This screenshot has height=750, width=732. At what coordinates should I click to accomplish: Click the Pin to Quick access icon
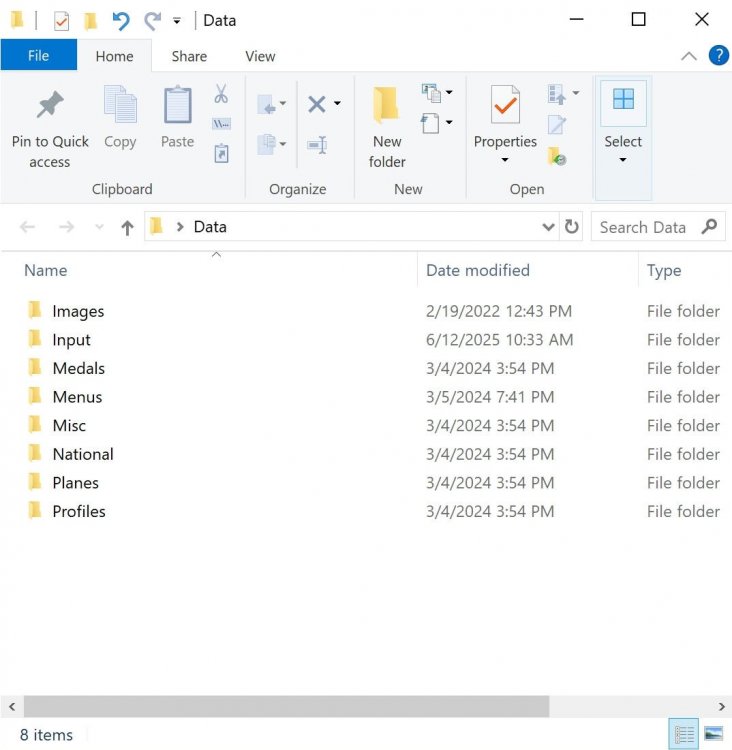pyautogui.click(x=50, y=104)
